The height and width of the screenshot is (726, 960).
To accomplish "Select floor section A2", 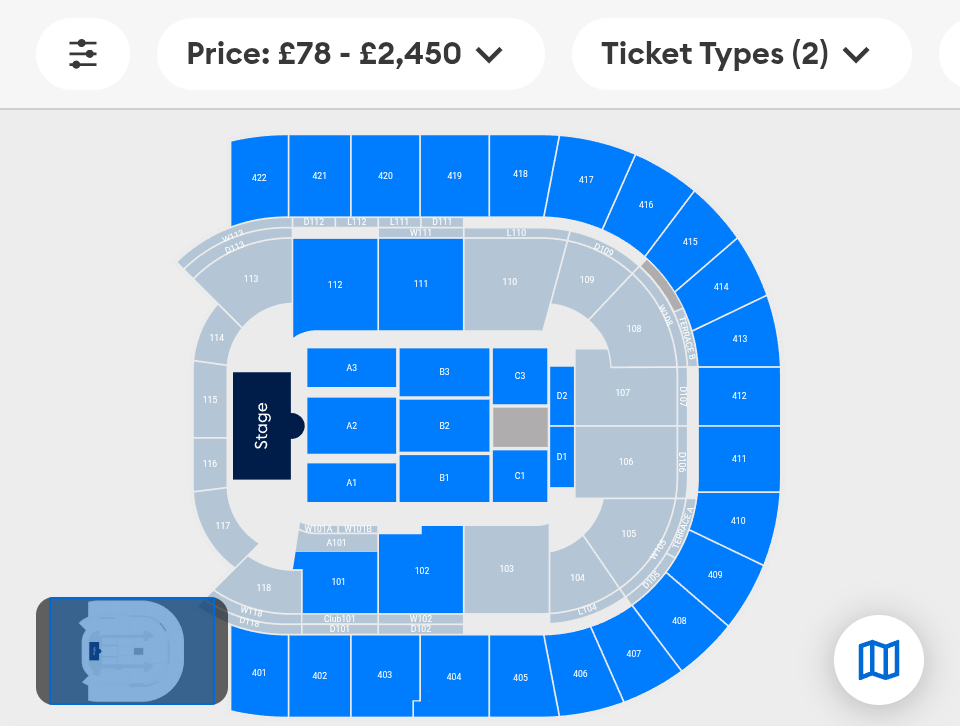I will pyautogui.click(x=351, y=426).
